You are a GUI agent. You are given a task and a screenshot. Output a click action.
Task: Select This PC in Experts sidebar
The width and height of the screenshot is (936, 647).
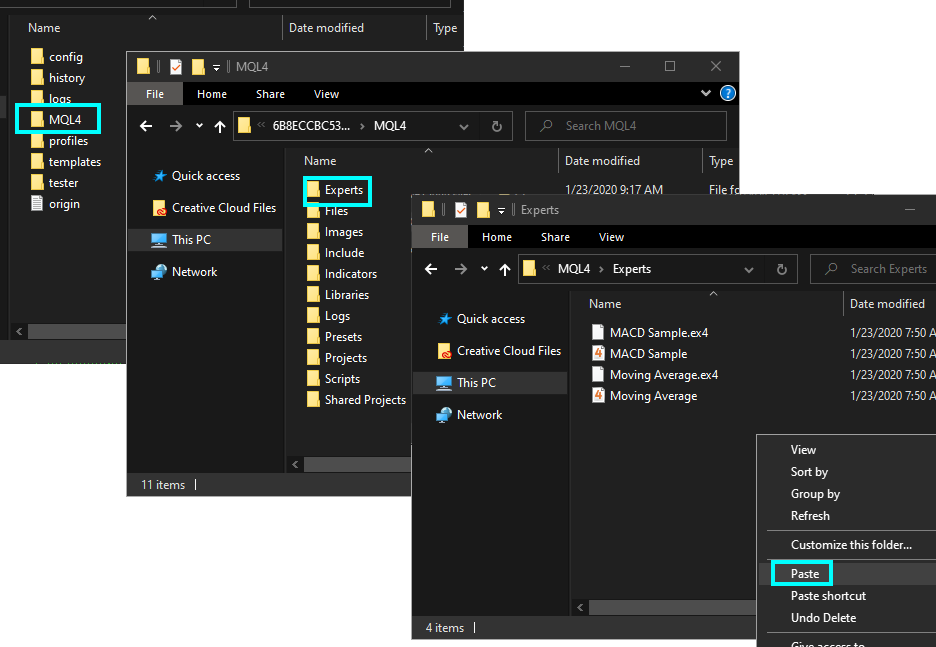(466, 383)
